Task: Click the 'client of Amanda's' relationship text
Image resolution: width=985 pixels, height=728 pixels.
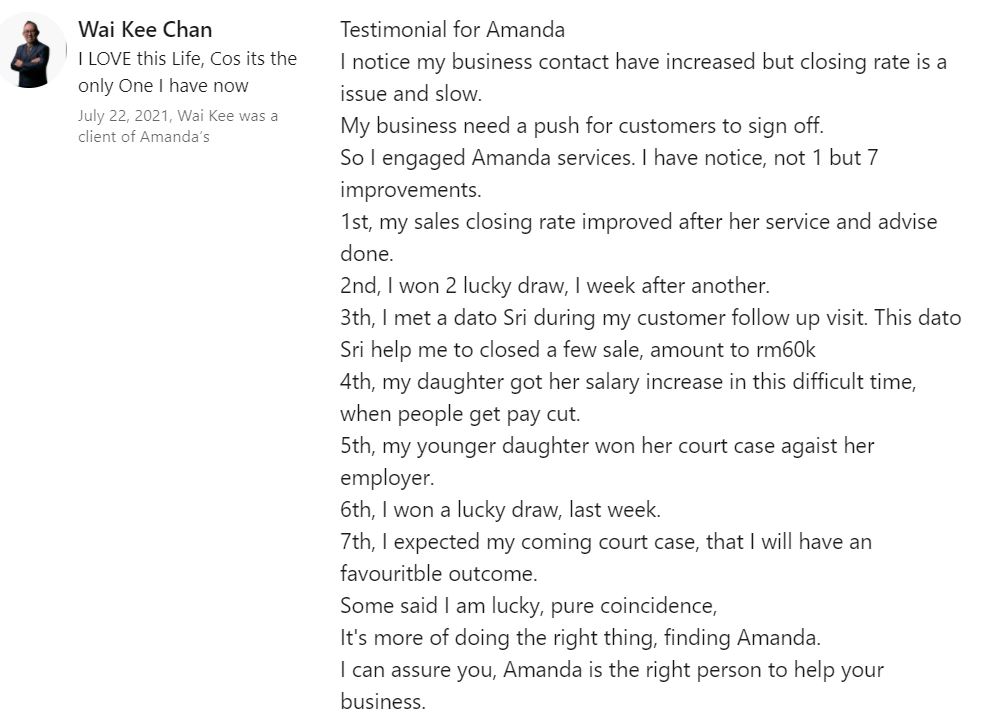Action: coord(144,136)
